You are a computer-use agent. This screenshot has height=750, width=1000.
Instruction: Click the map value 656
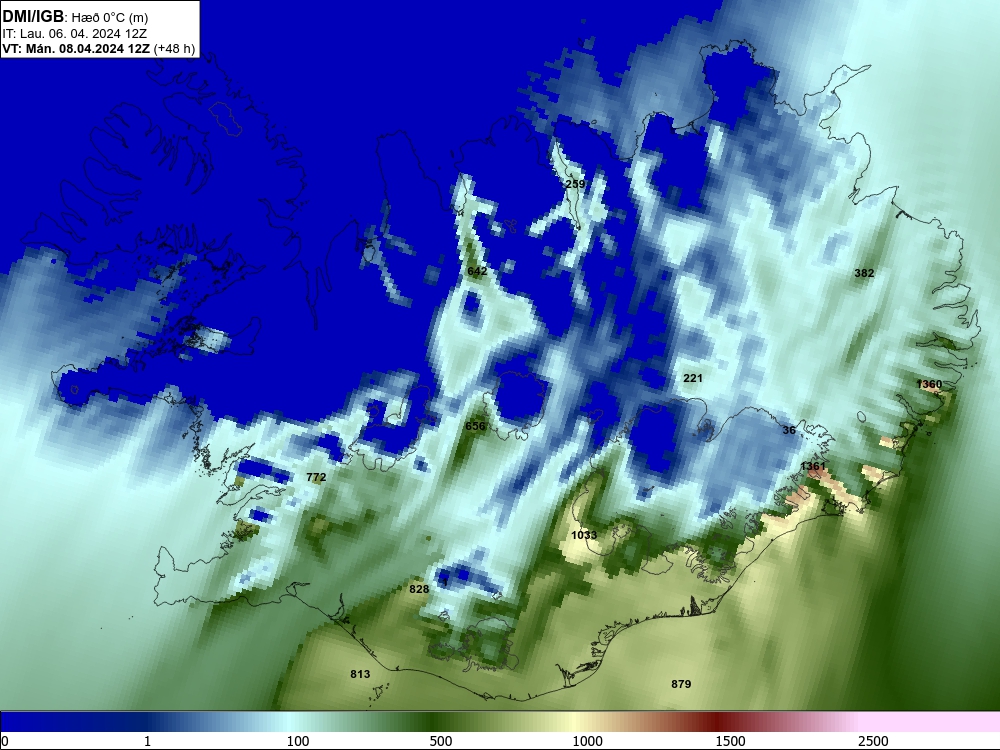(475, 426)
